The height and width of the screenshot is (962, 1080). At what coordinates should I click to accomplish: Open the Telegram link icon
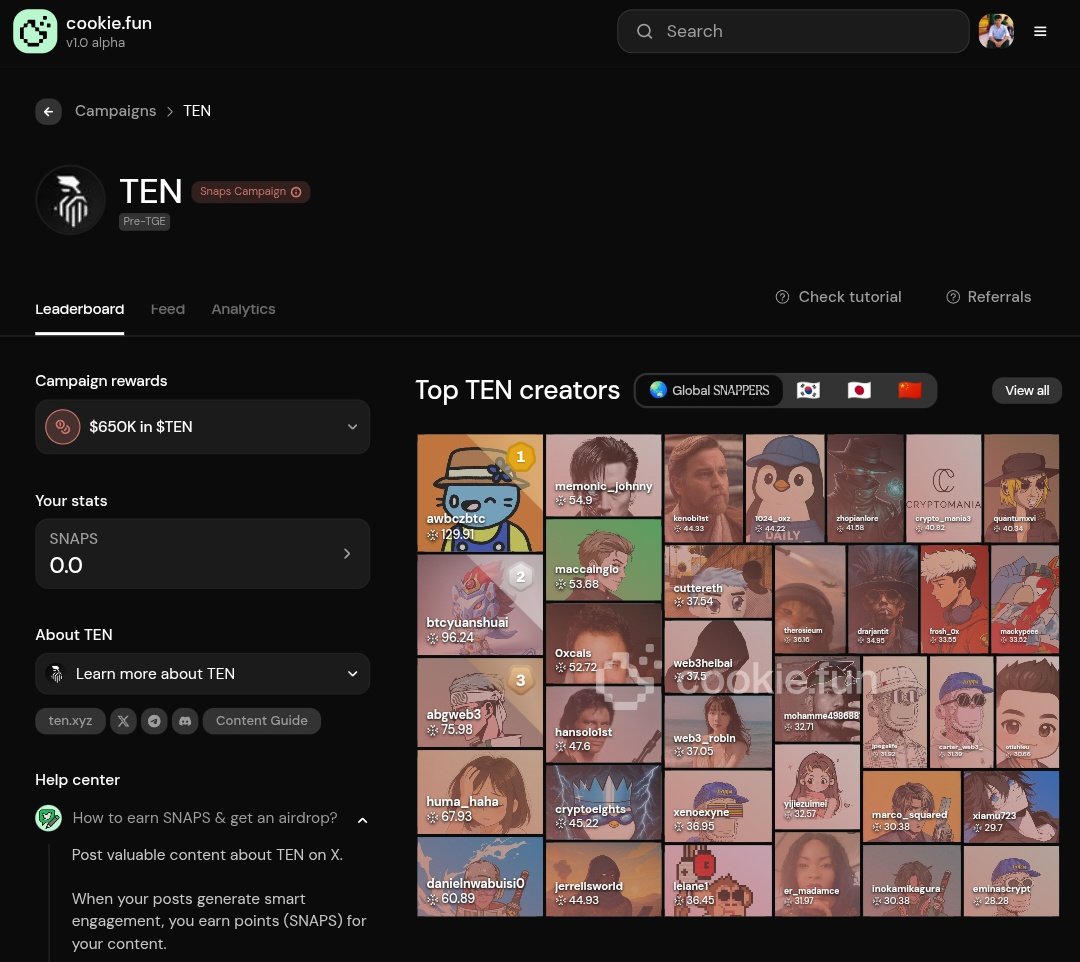(x=154, y=721)
